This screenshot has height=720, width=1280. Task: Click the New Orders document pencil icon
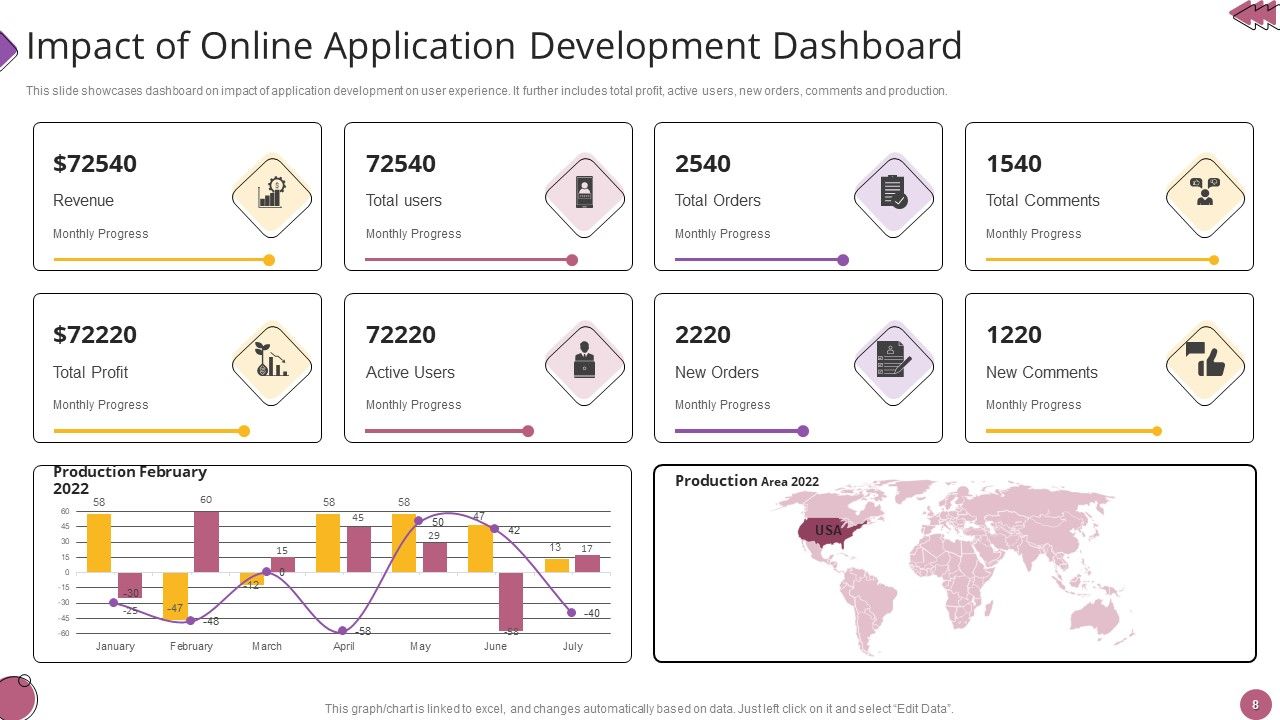tap(894, 364)
